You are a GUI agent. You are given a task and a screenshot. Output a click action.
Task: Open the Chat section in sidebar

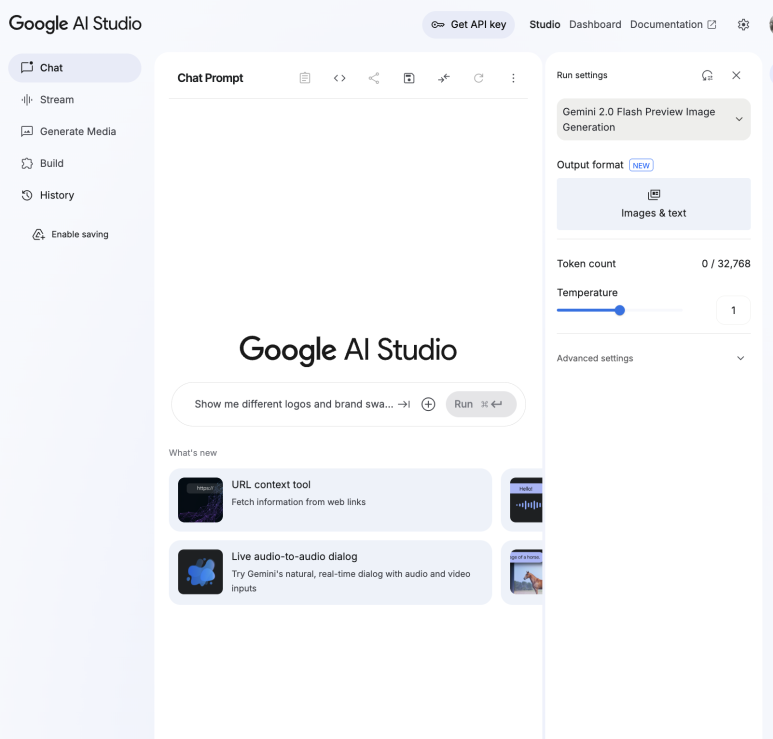click(x=74, y=68)
